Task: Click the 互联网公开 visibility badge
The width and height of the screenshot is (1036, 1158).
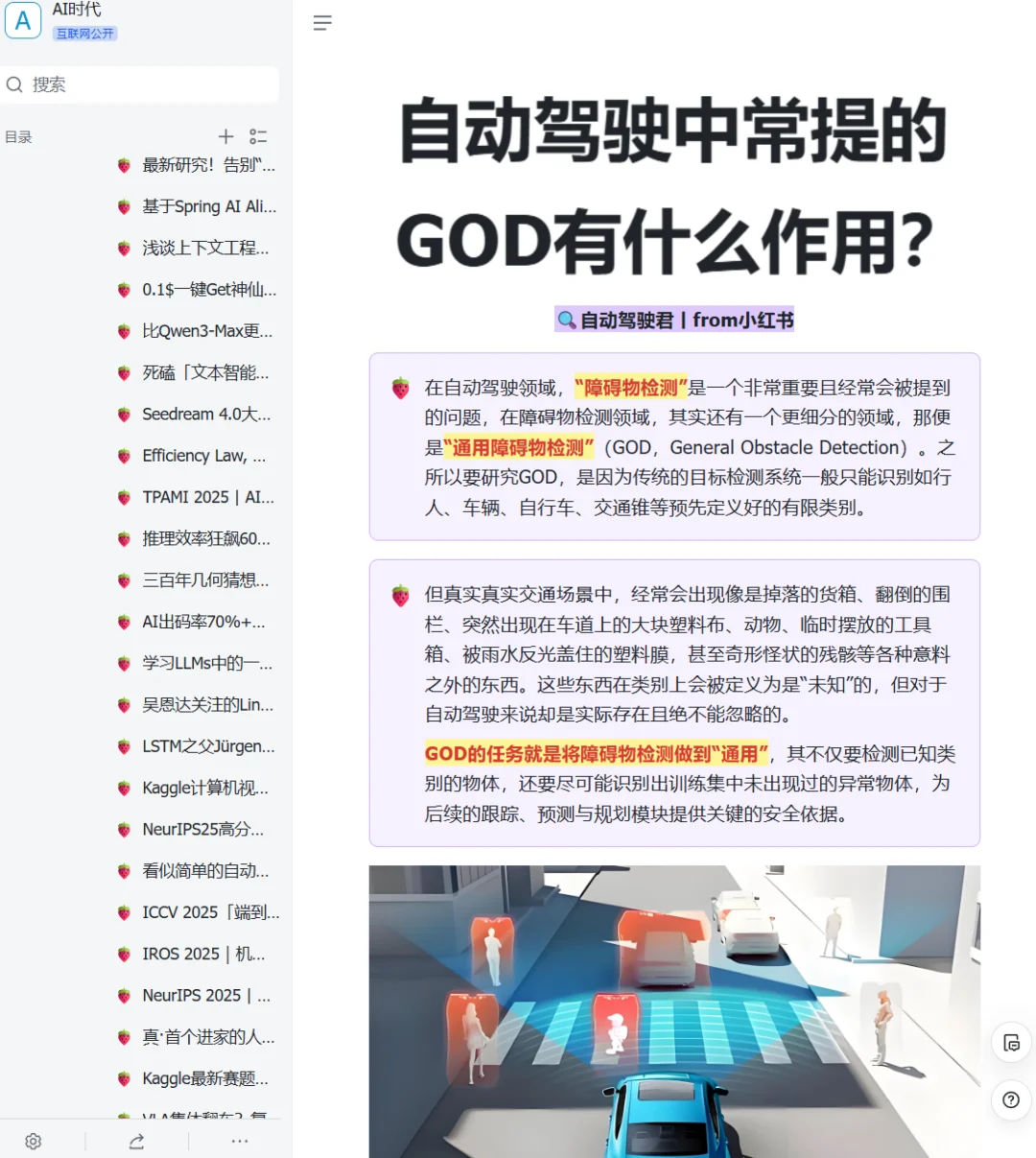Action: click(x=84, y=33)
